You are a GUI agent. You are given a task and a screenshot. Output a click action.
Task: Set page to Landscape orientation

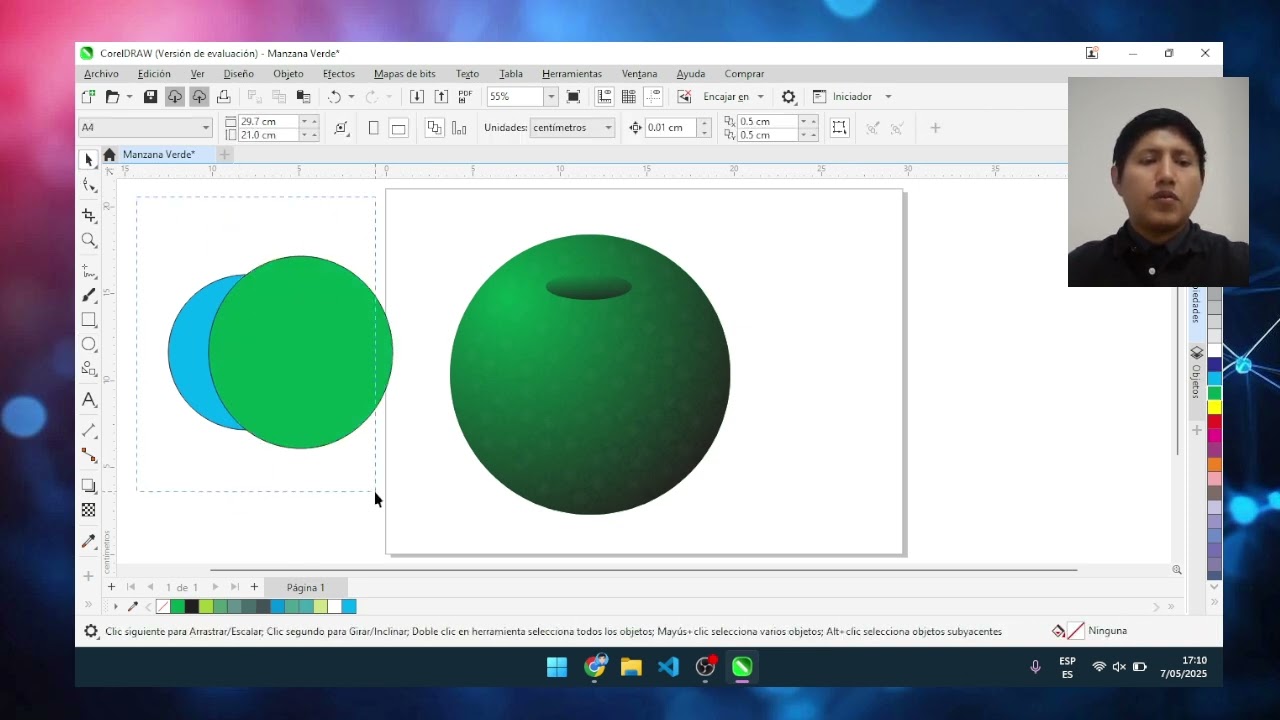pos(398,128)
